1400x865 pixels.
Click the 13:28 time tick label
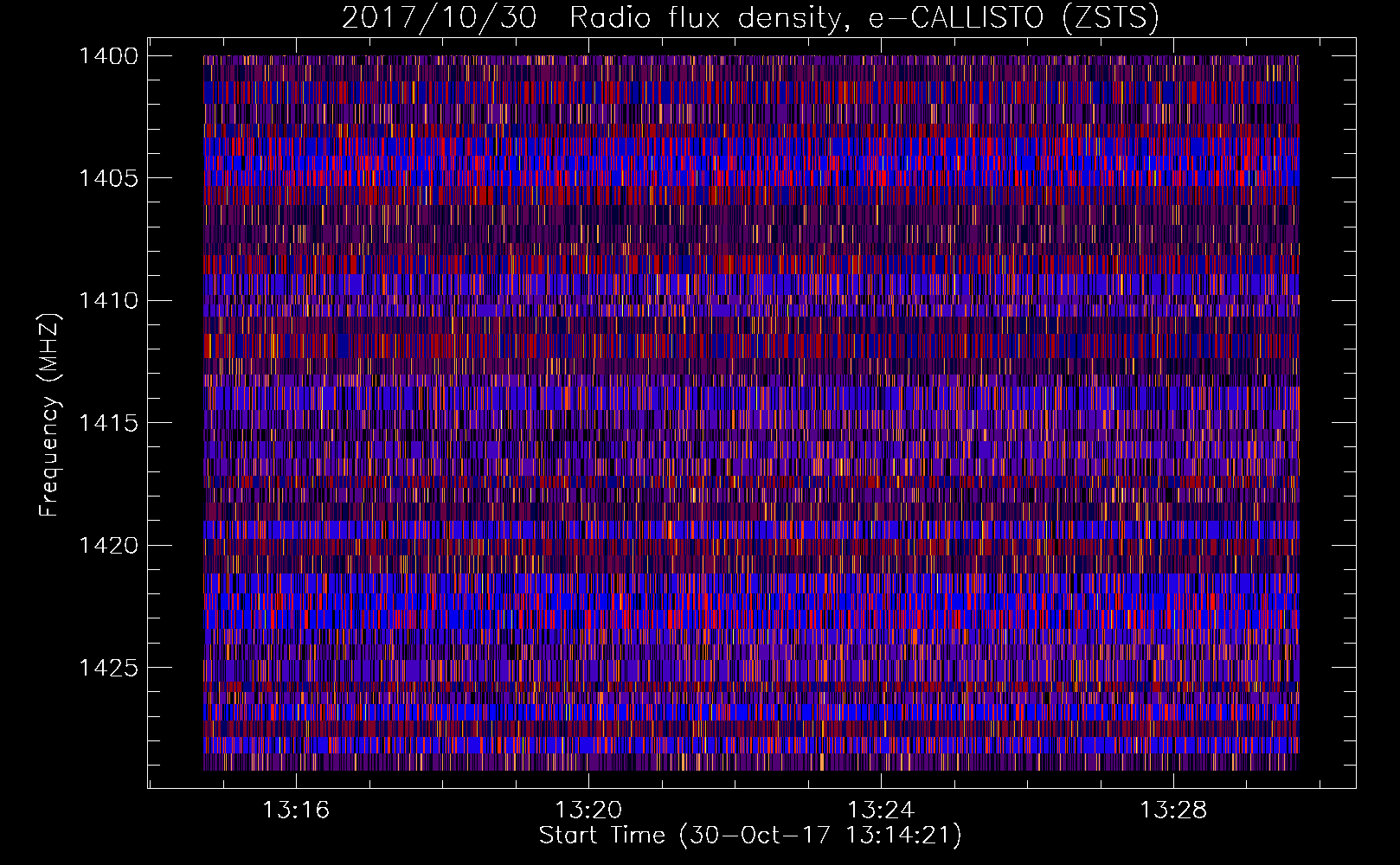click(x=1173, y=811)
